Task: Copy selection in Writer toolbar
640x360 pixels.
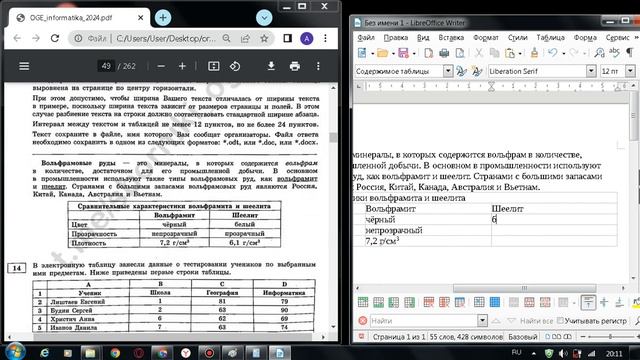Action: (494, 53)
